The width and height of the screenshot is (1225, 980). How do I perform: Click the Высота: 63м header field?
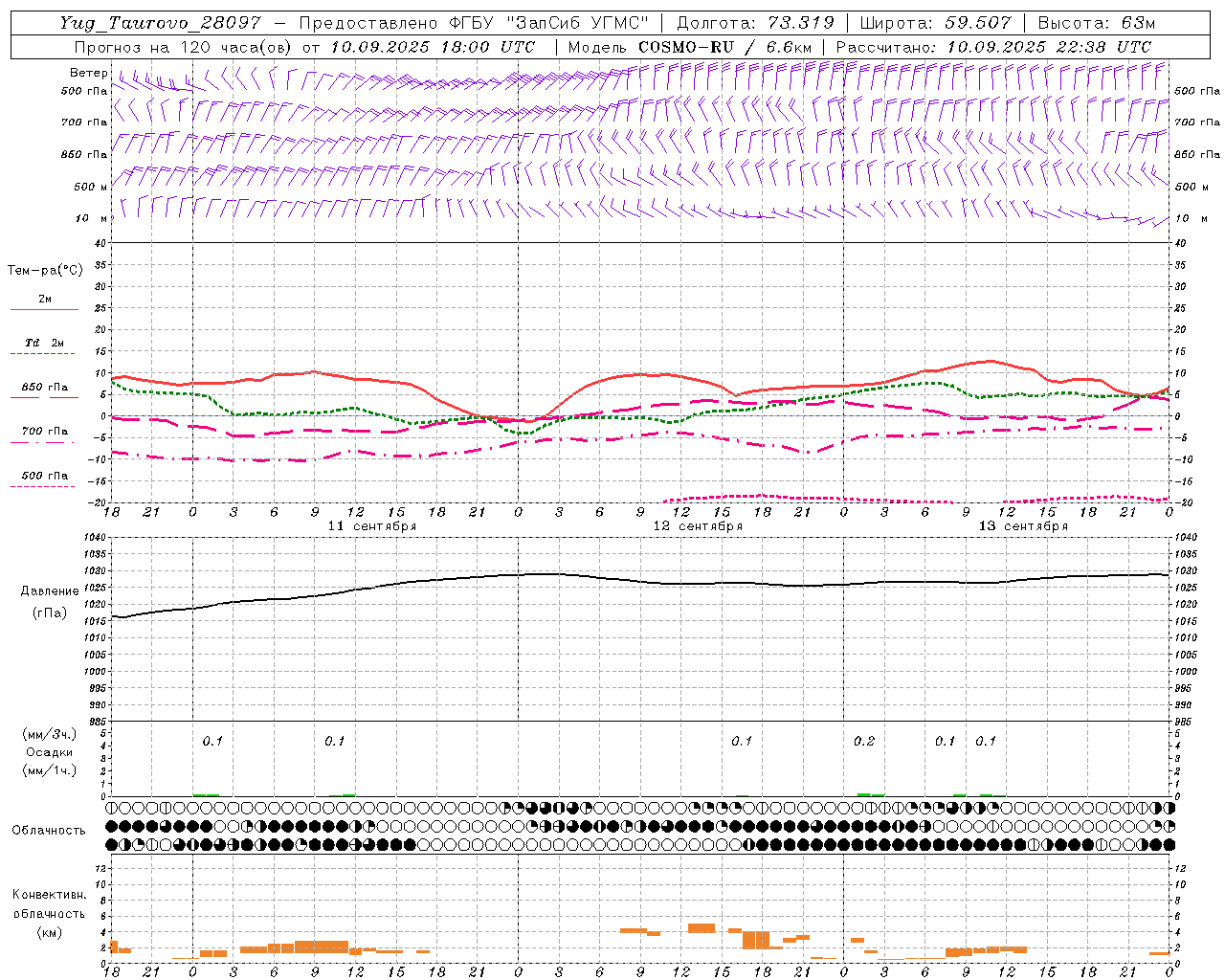1096,23
